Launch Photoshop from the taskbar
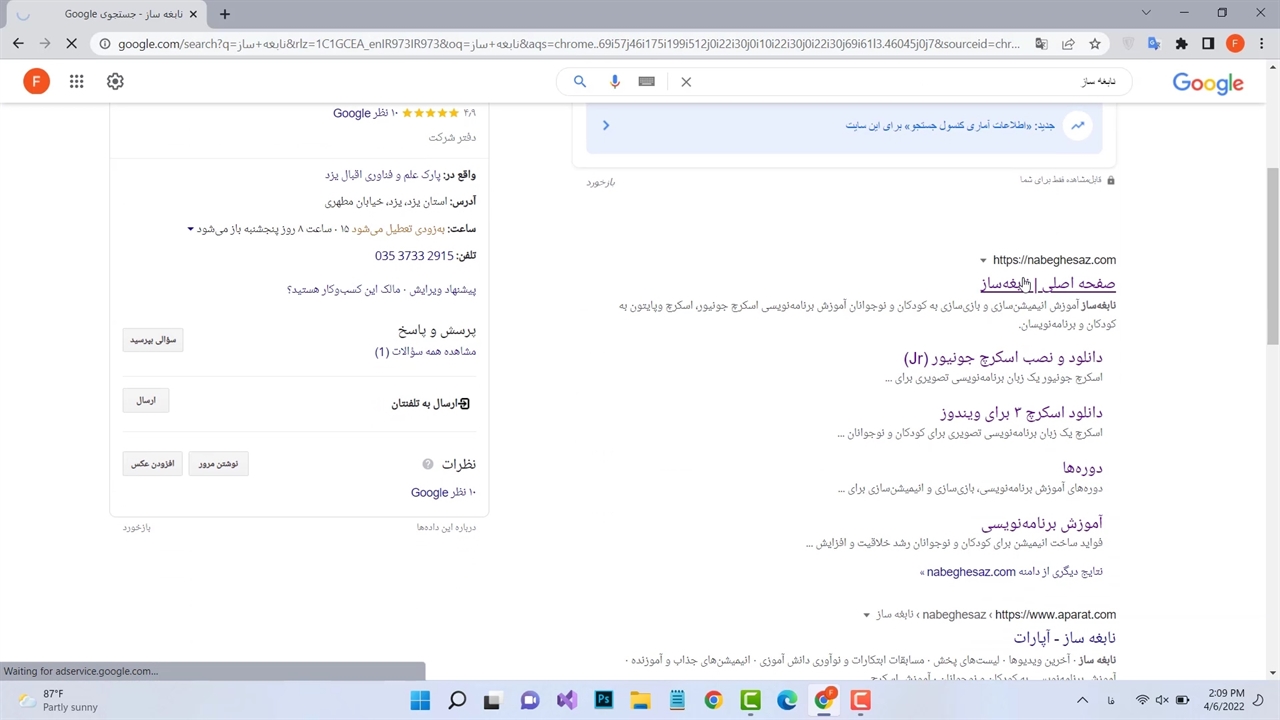This screenshot has height=720, width=1280. 604,700
